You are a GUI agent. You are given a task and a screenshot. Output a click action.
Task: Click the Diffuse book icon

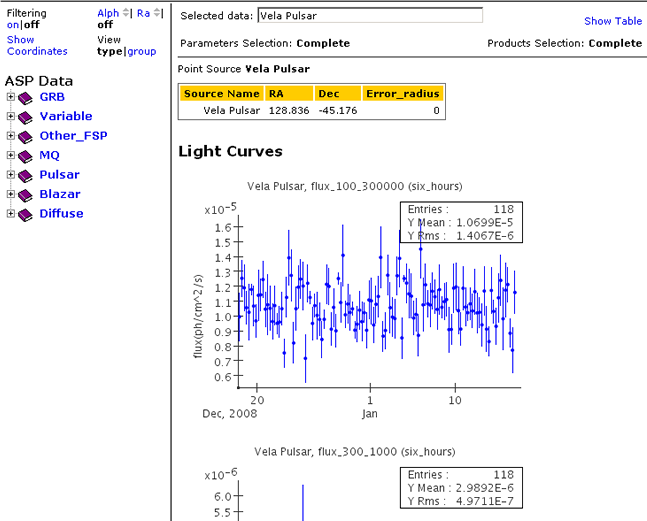[x=25, y=215]
